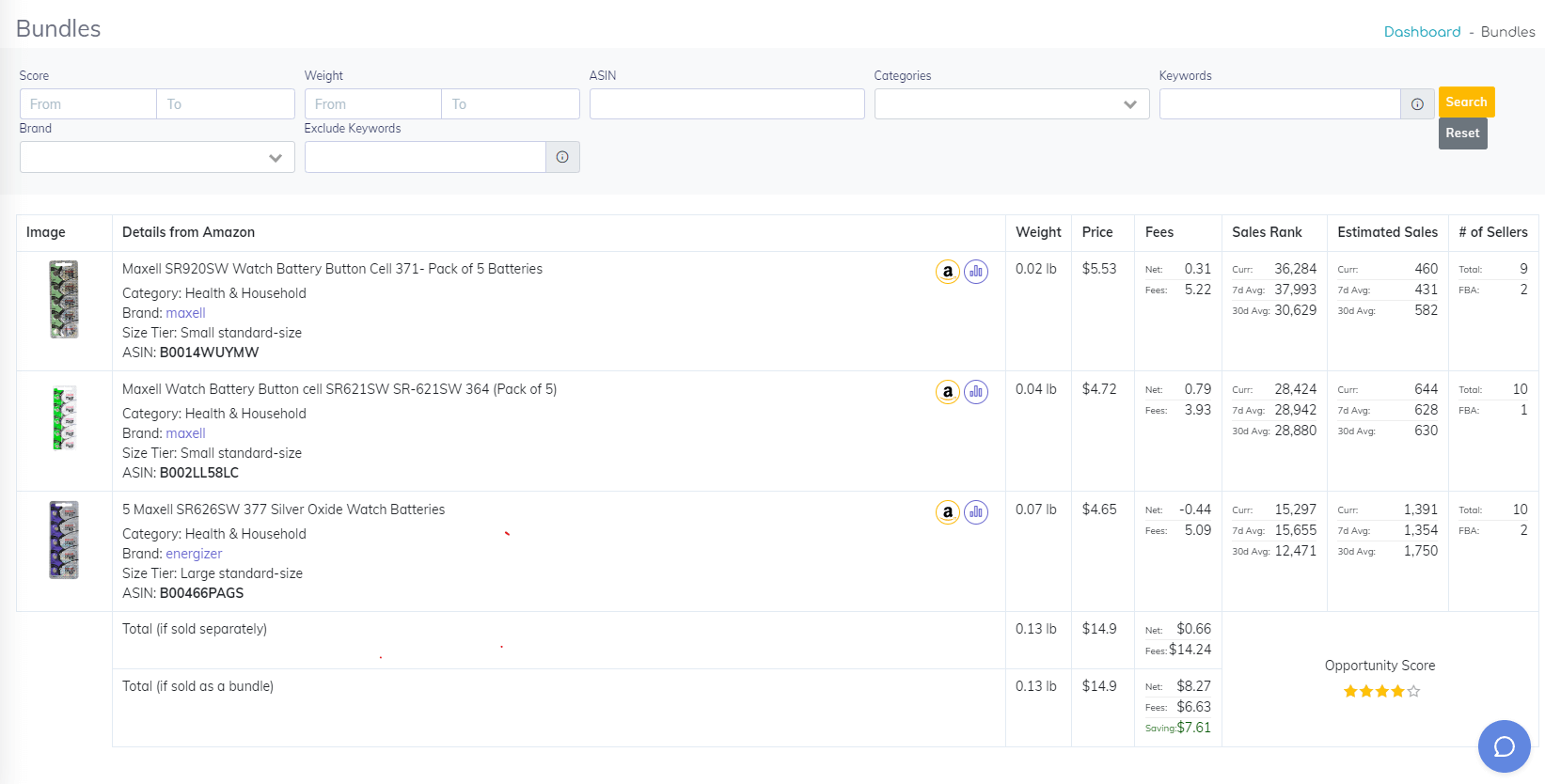Open maxell brand link in SR621SW row
Screen dimensions: 1545x784
pyautogui.click(x=185, y=433)
